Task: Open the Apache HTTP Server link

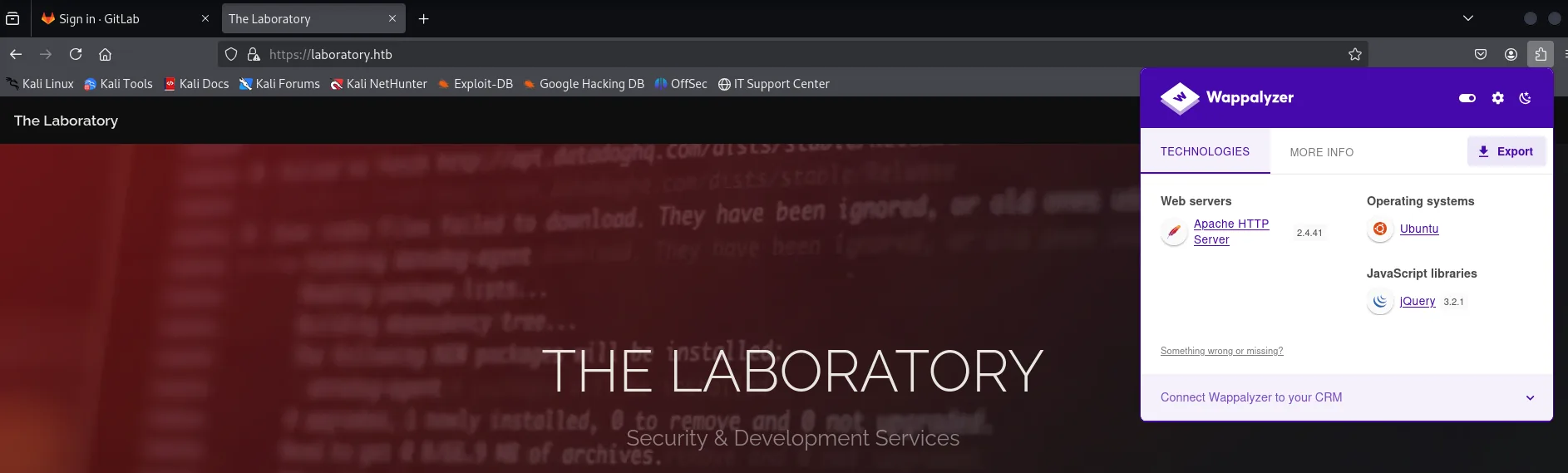Action: coord(1231,232)
